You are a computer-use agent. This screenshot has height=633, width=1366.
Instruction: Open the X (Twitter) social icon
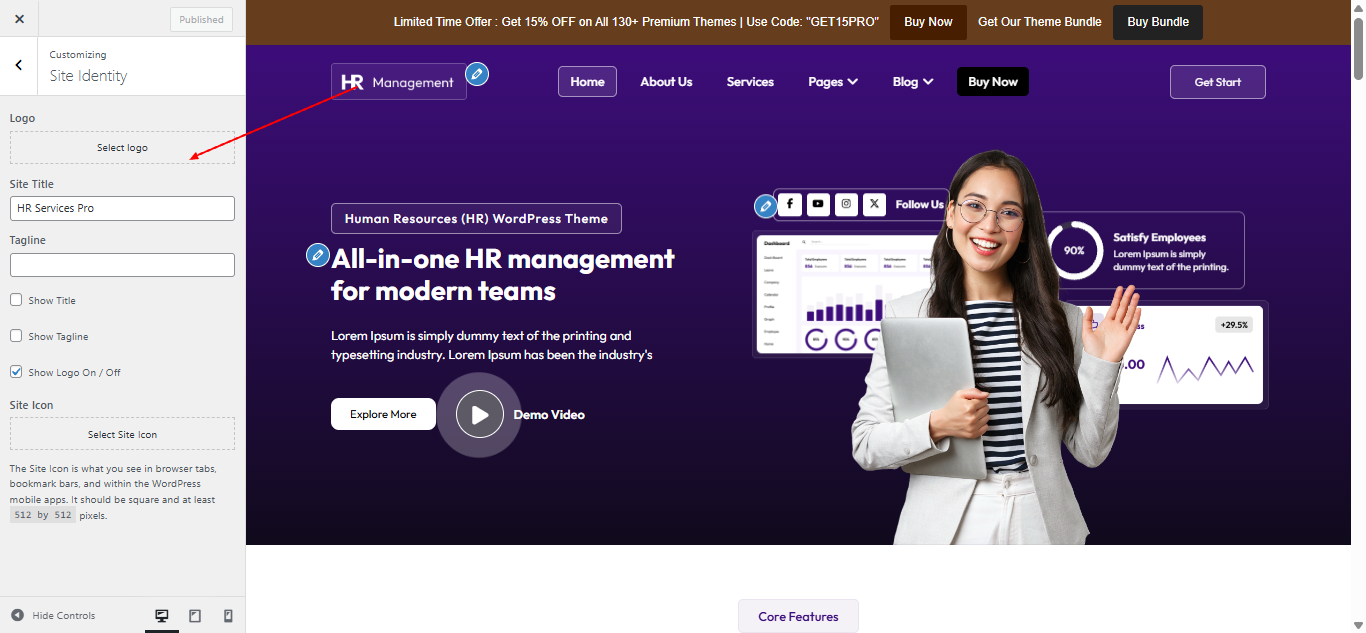pos(875,204)
